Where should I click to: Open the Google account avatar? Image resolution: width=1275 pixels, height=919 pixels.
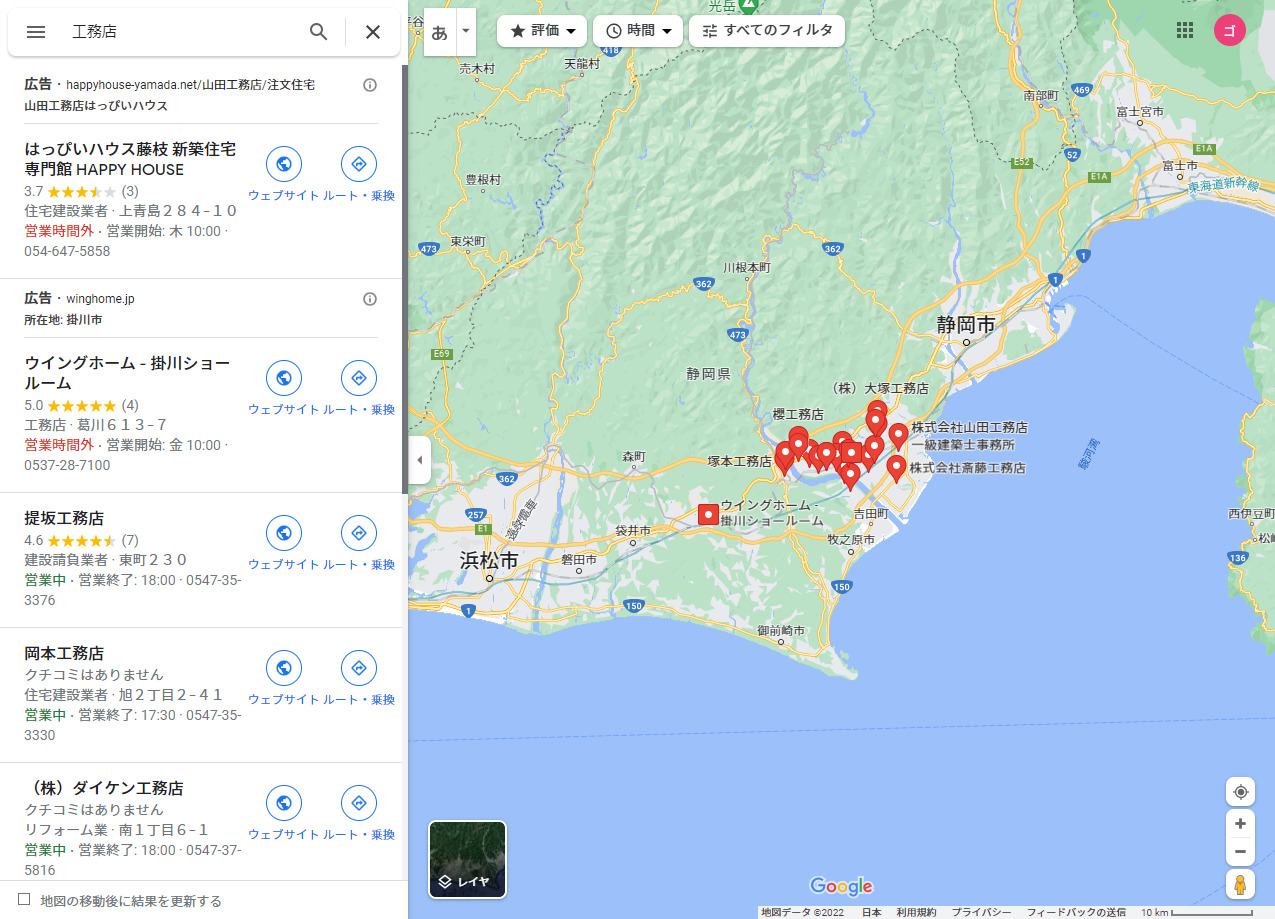1230,30
